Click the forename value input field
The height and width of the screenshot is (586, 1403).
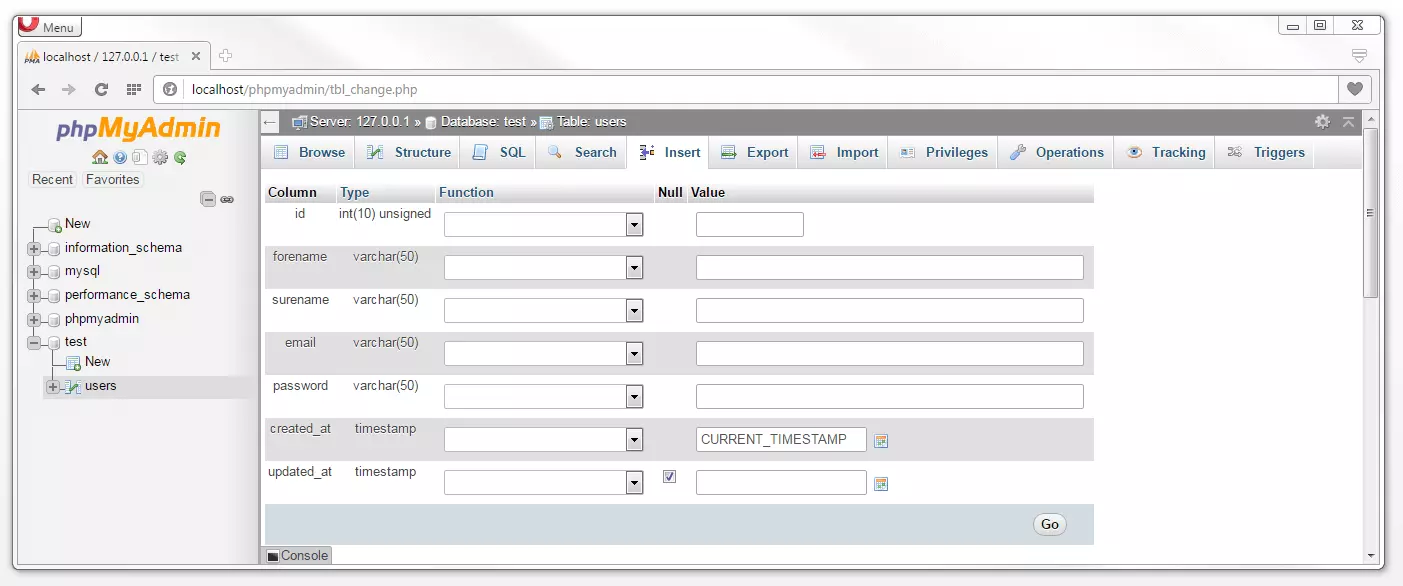point(889,268)
